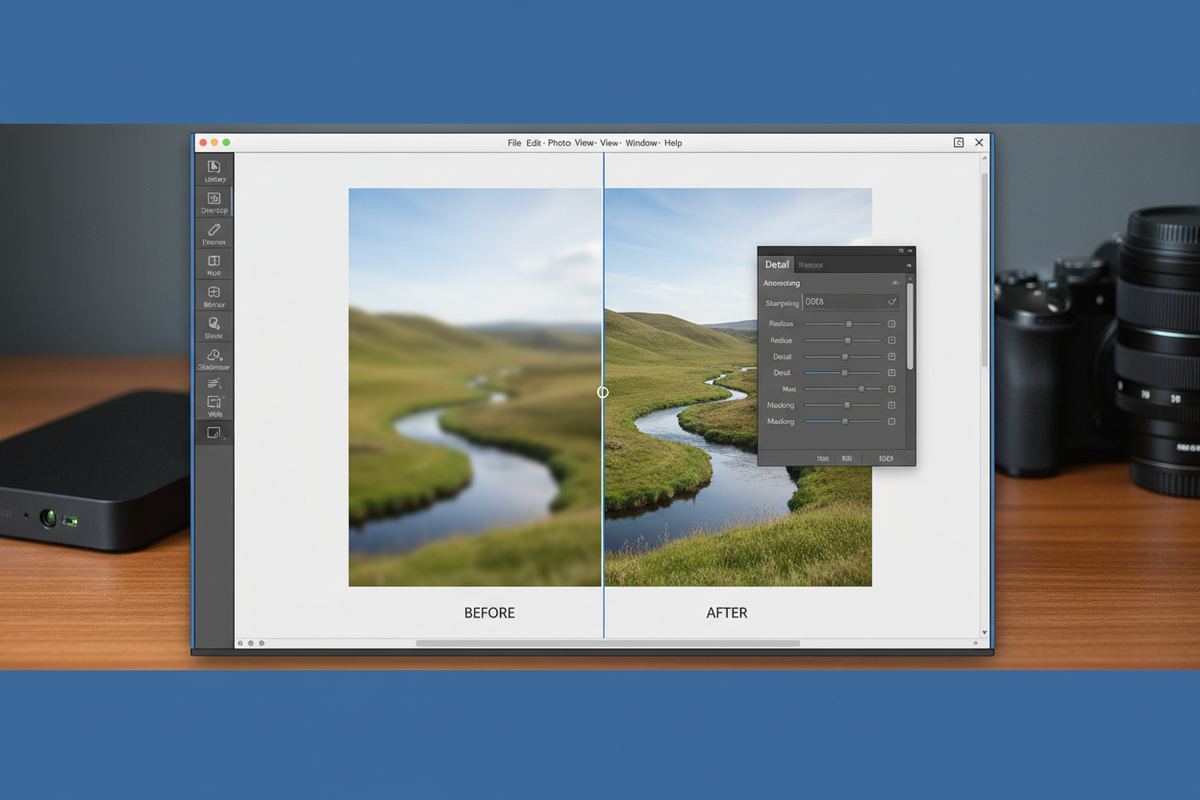Image resolution: width=1200 pixels, height=800 pixels.
Task: Open the Sharpening dropdown showing ODEB
Action: click(851, 302)
